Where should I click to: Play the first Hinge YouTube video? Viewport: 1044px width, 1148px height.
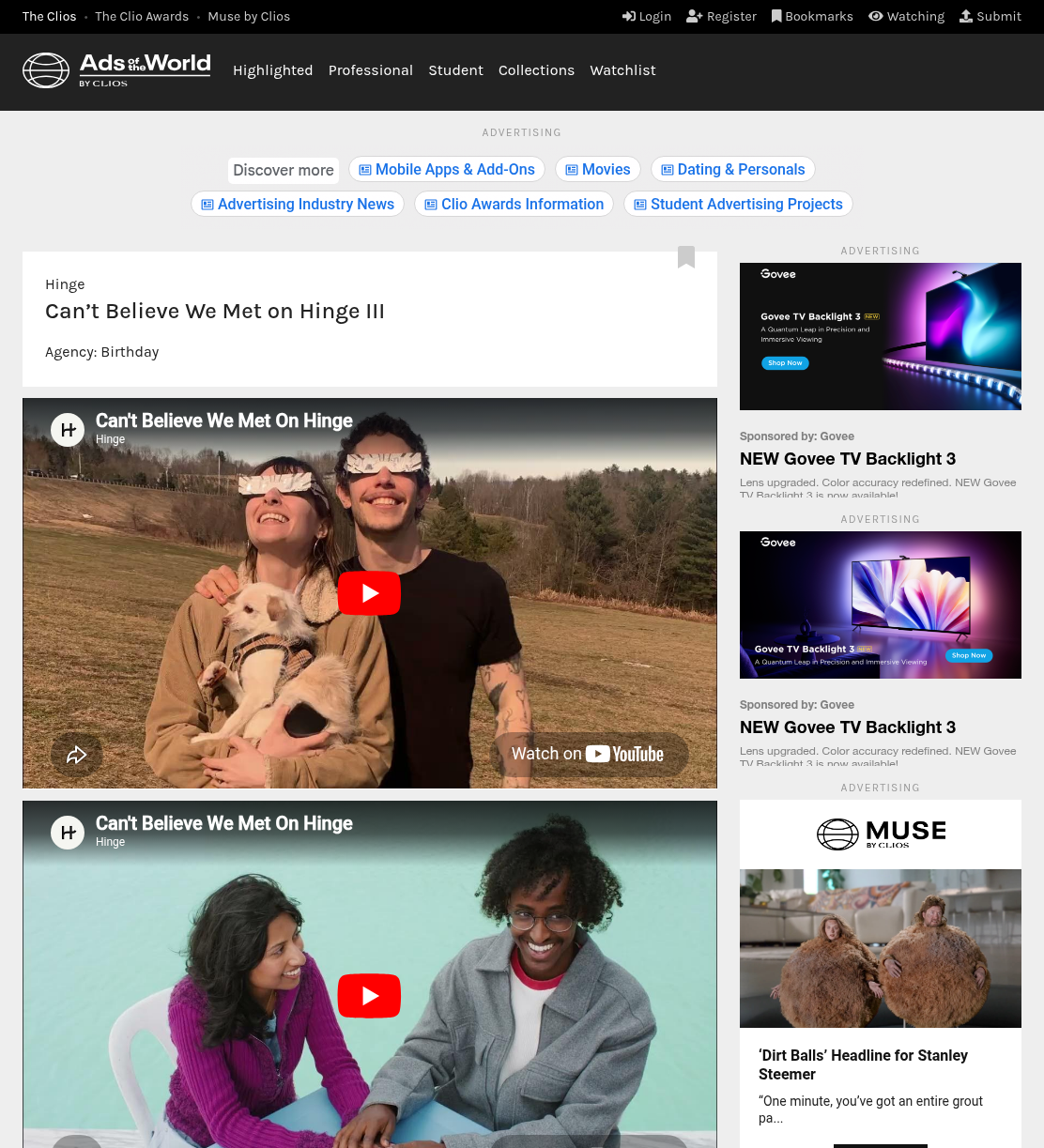[x=369, y=593]
